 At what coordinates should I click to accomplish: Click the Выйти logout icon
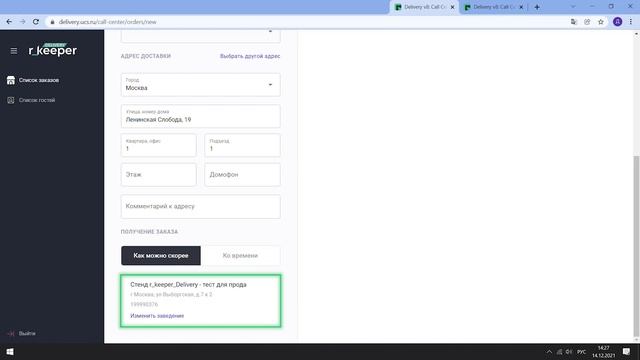pos(11,333)
